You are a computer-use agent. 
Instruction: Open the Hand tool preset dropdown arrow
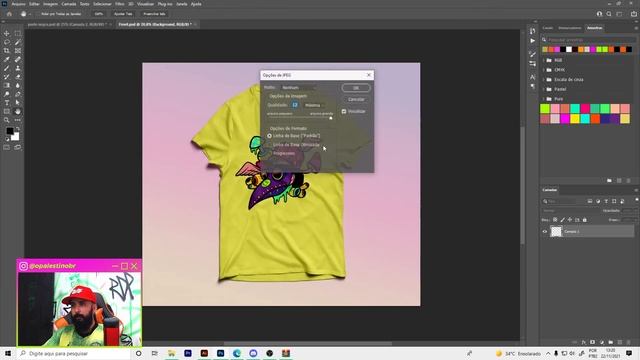[30, 14]
